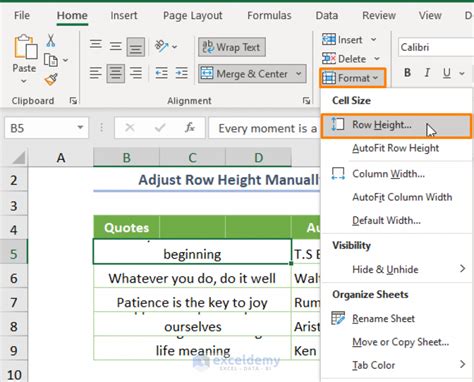Choose Rename Sheet option
474x382 pixels.
pos(383,318)
